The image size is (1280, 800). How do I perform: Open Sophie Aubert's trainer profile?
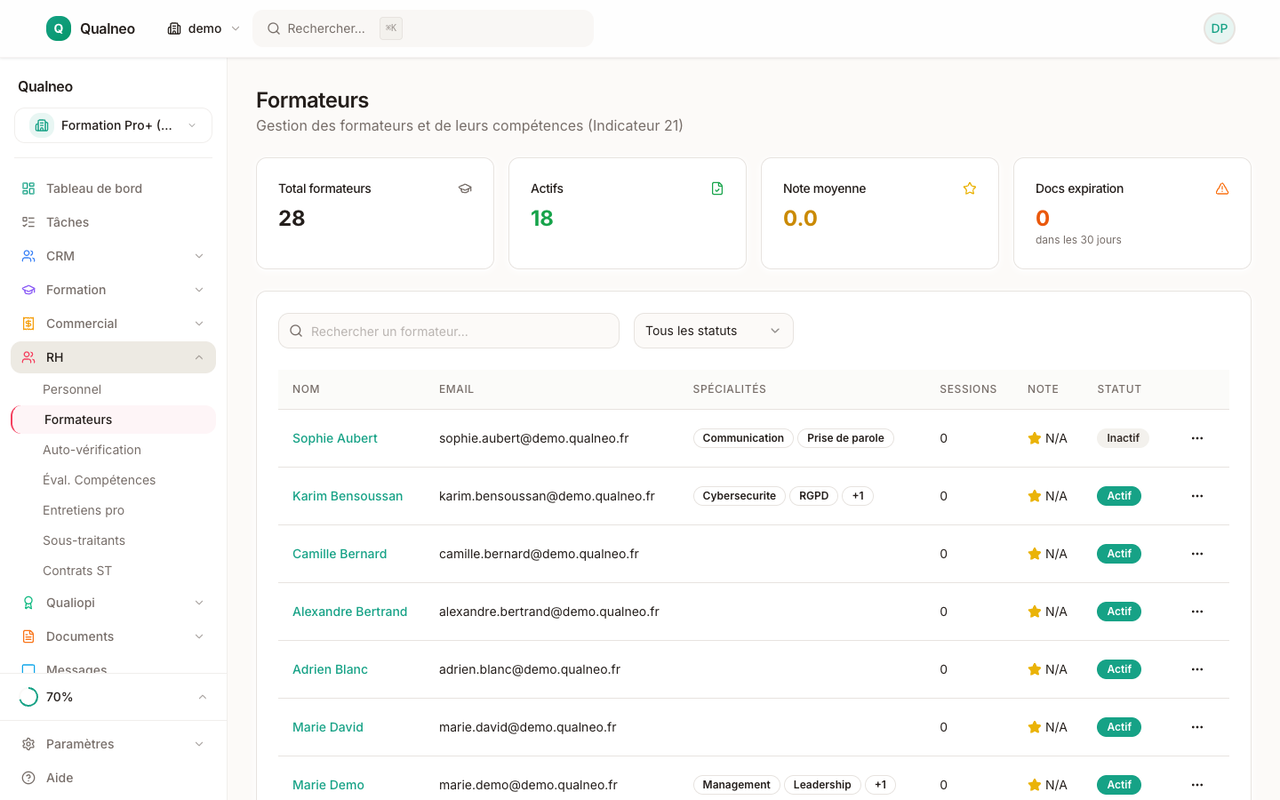point(334,438)
